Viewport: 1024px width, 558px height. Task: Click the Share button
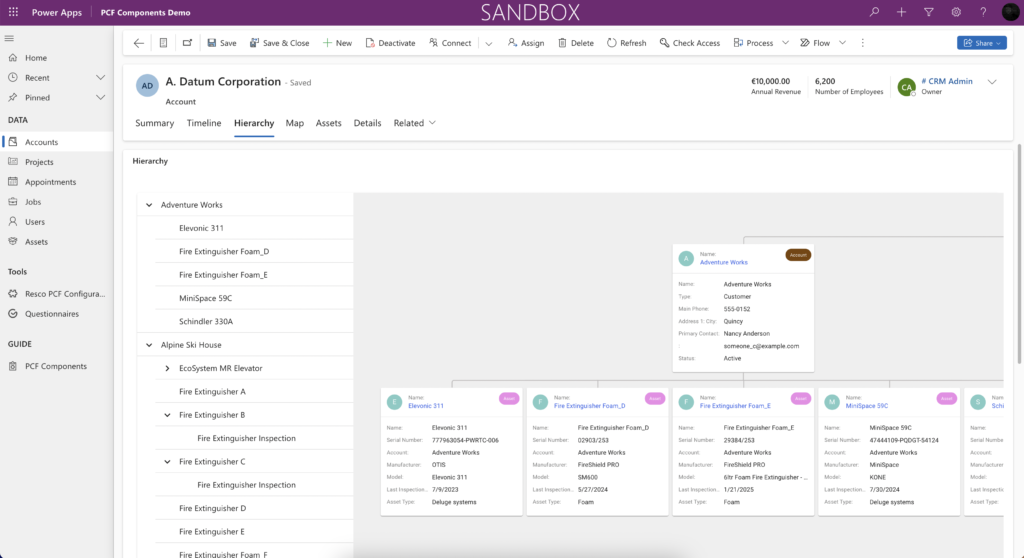point(982,43)
